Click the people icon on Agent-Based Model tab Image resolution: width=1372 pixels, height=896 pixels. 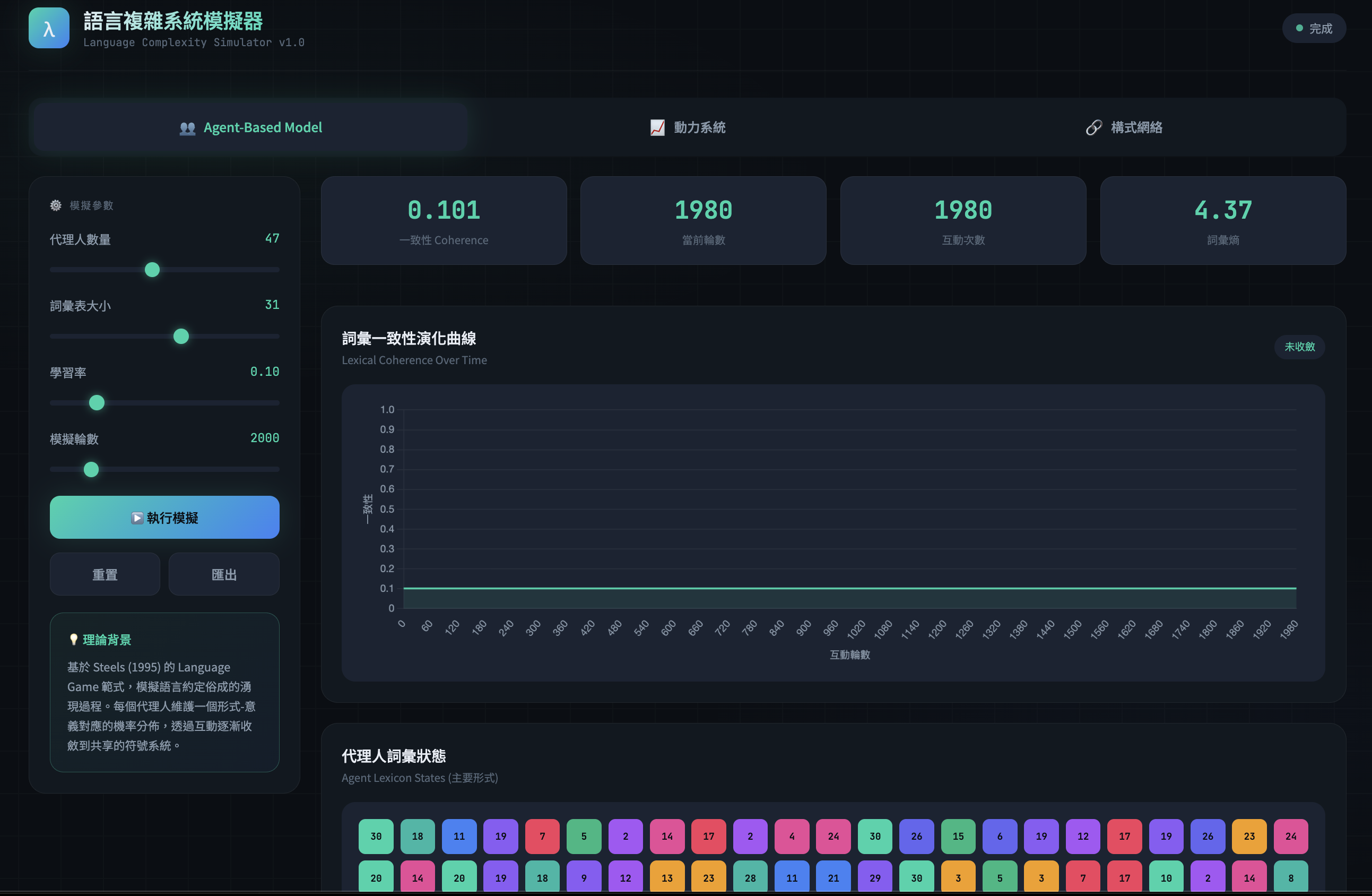point(187,128)
